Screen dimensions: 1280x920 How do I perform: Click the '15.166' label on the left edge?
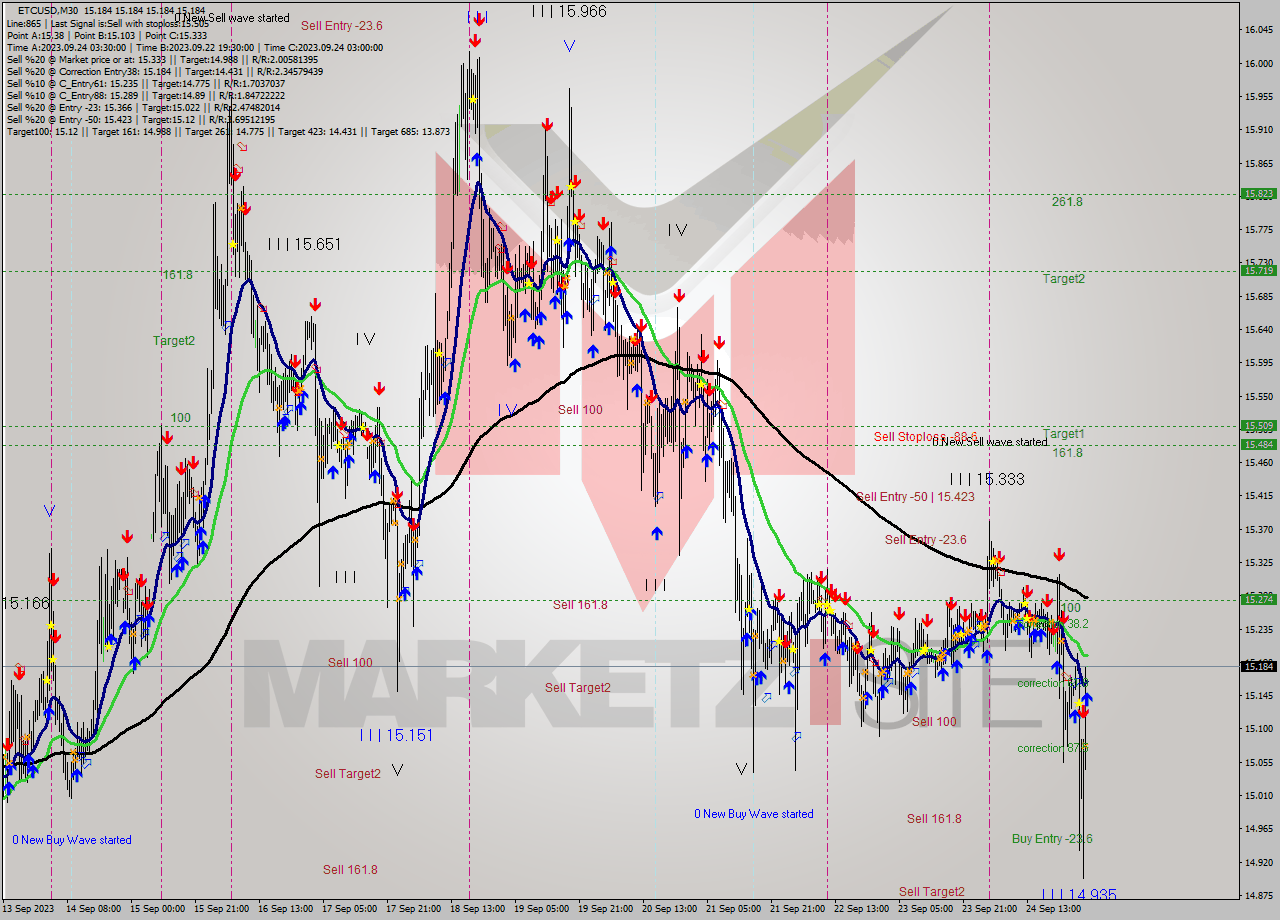tap(25, 604)
